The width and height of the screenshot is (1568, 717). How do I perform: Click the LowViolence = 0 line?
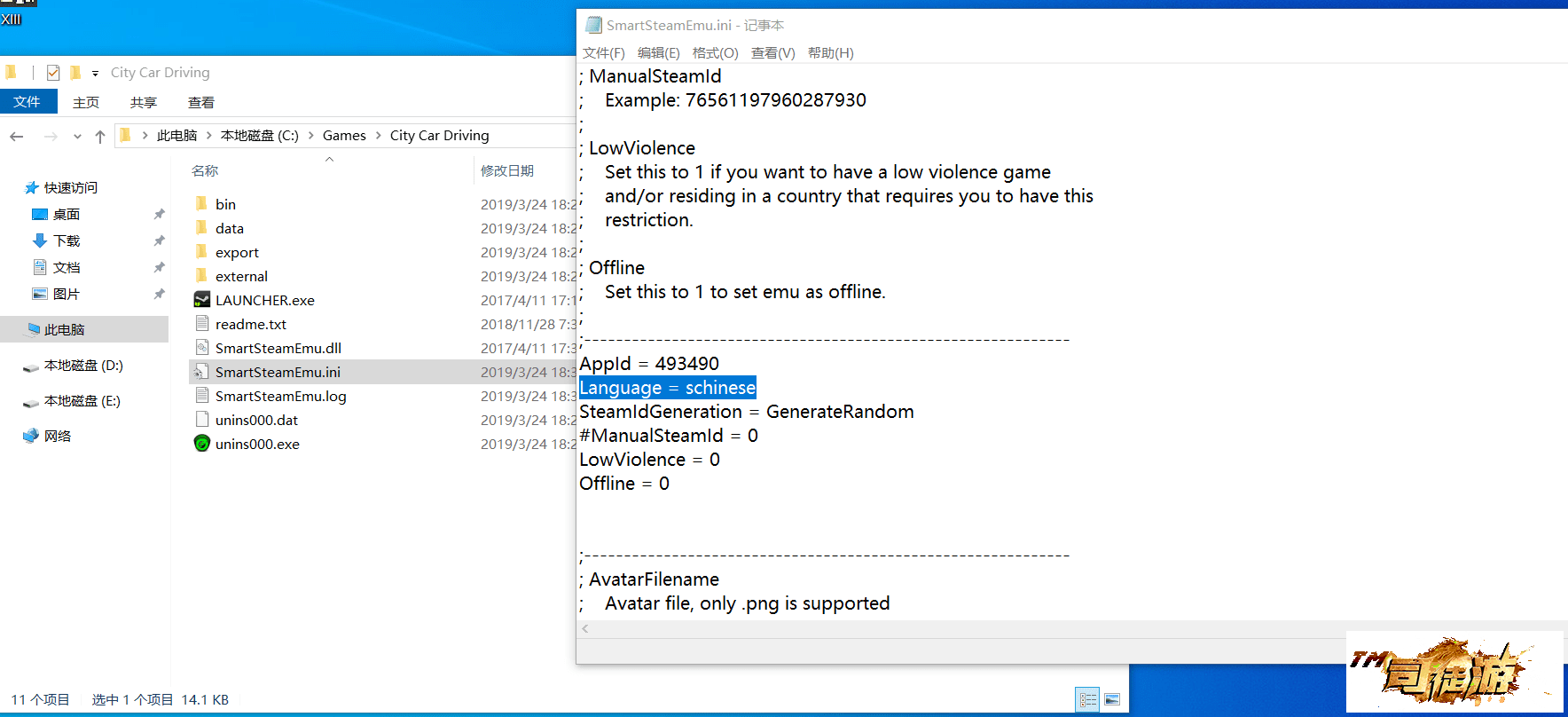coord(650,460)
